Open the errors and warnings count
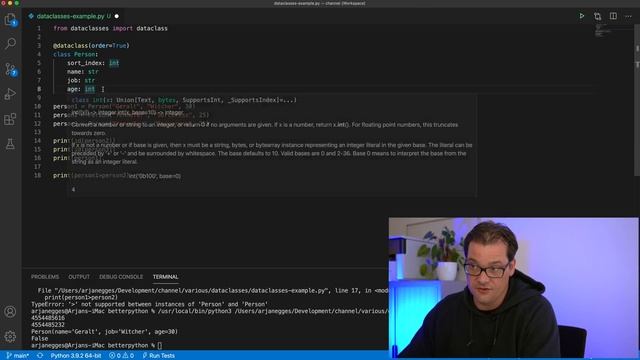This screenshot has height=360, width=640. [x=121, y=356]
